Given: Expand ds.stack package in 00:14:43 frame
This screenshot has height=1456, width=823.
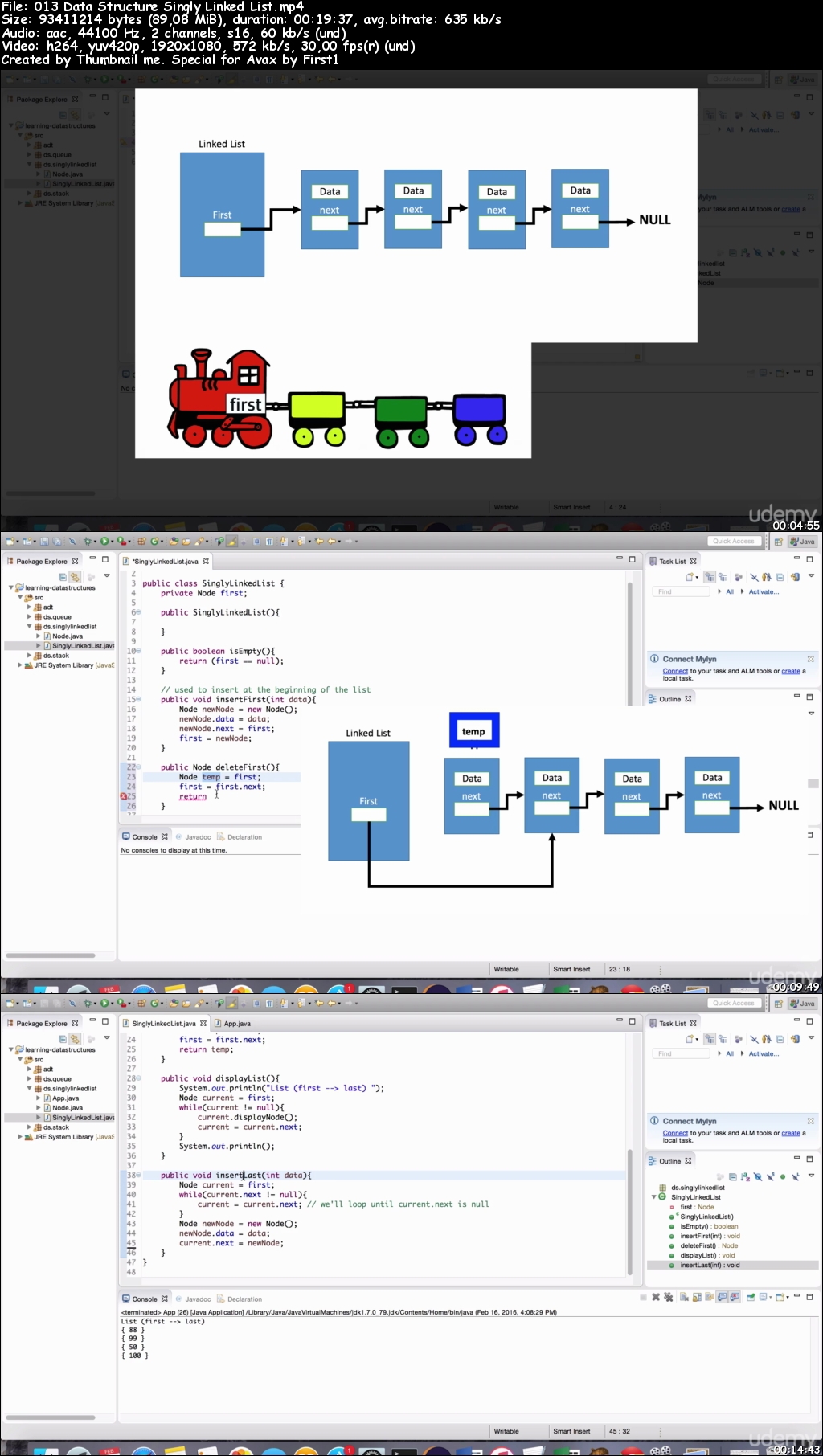Looking at the screenshot, I should [x=29, y=1127].
